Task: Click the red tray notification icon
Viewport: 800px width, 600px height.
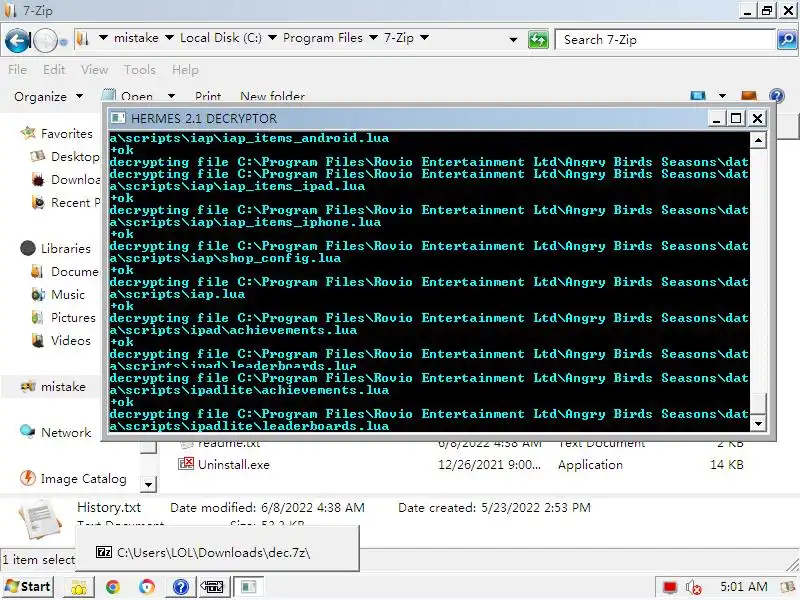Action: (x=670, y=588)
